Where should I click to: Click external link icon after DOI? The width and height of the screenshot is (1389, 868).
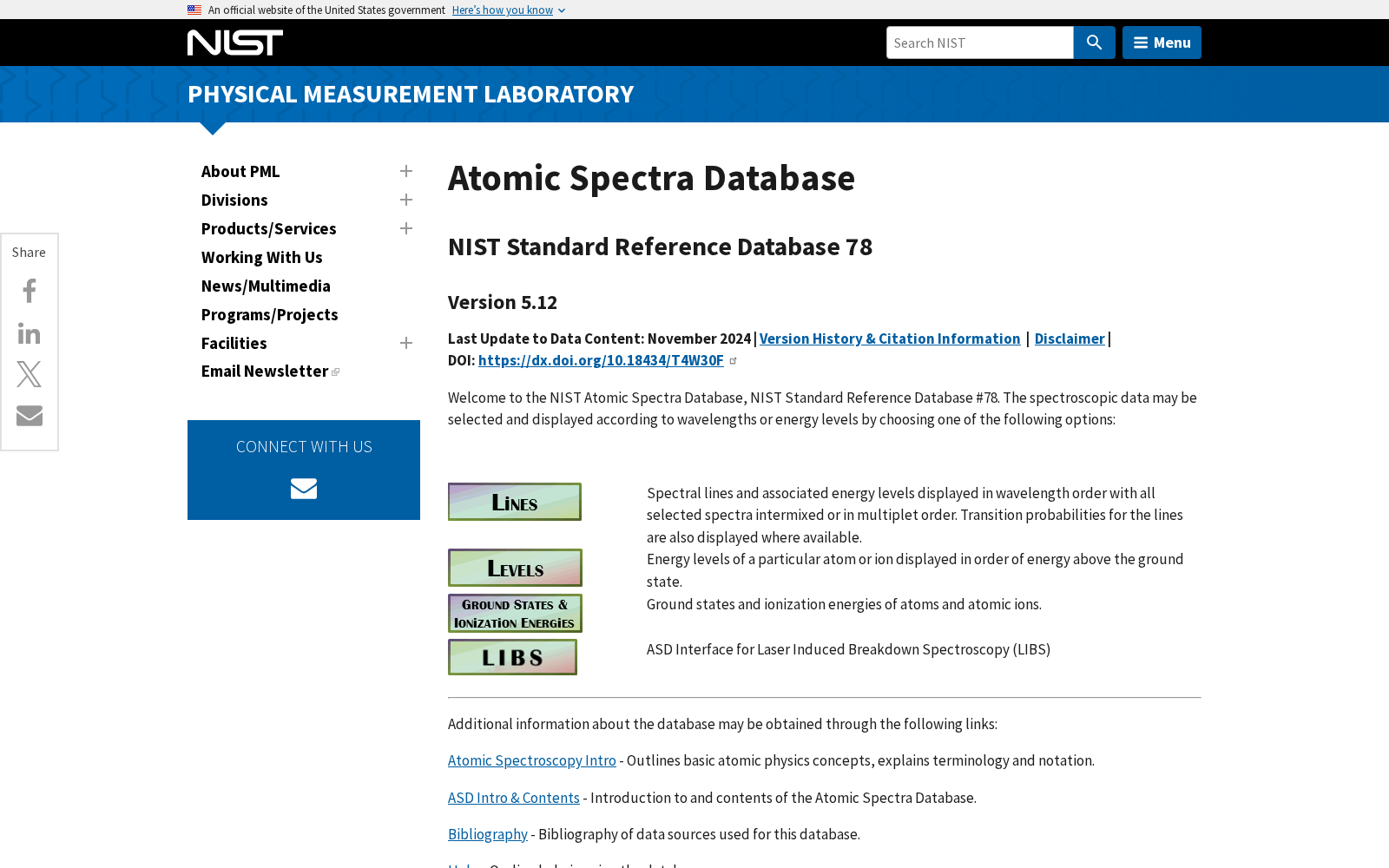point(733,361)
